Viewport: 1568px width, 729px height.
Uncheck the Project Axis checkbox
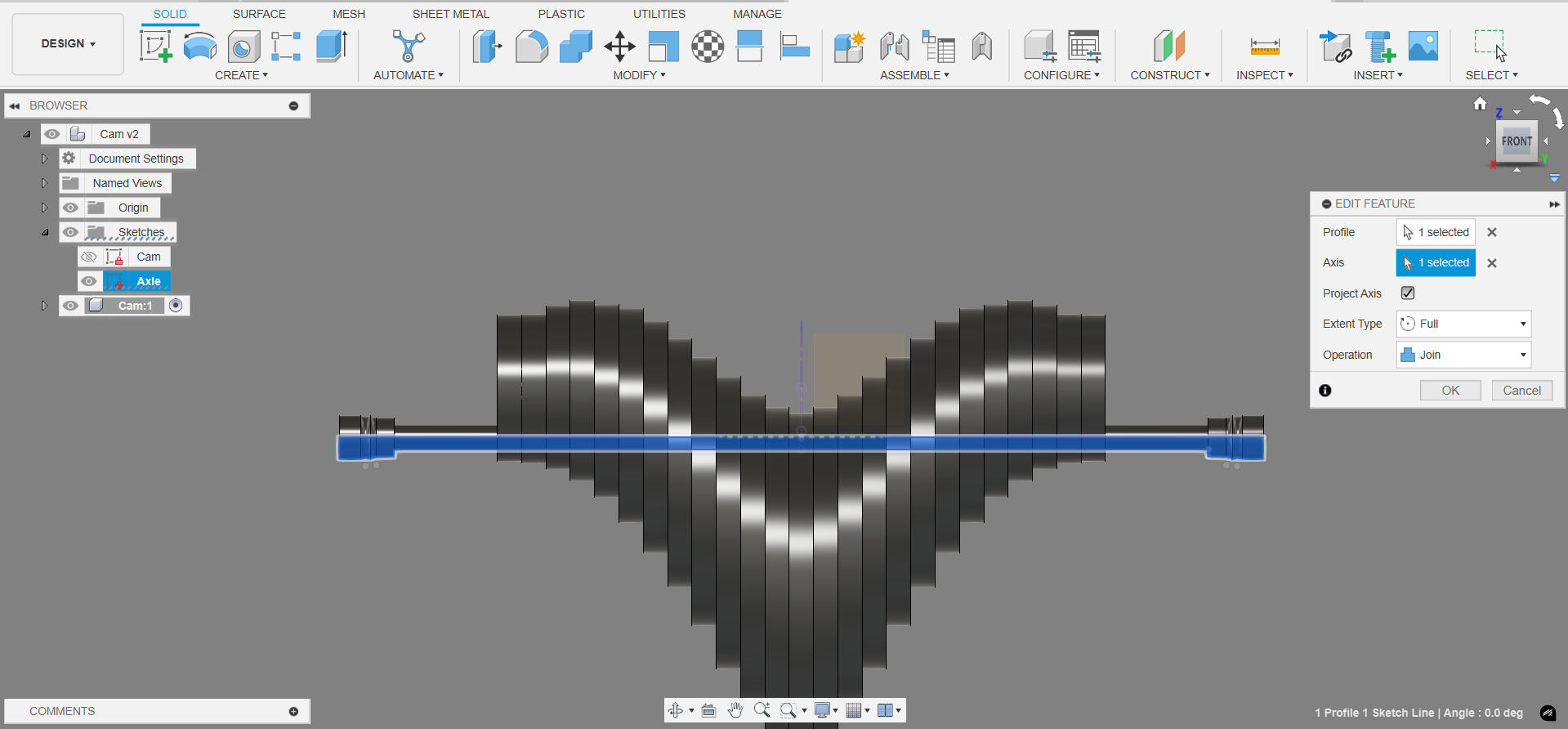[x=1408, y=293]
